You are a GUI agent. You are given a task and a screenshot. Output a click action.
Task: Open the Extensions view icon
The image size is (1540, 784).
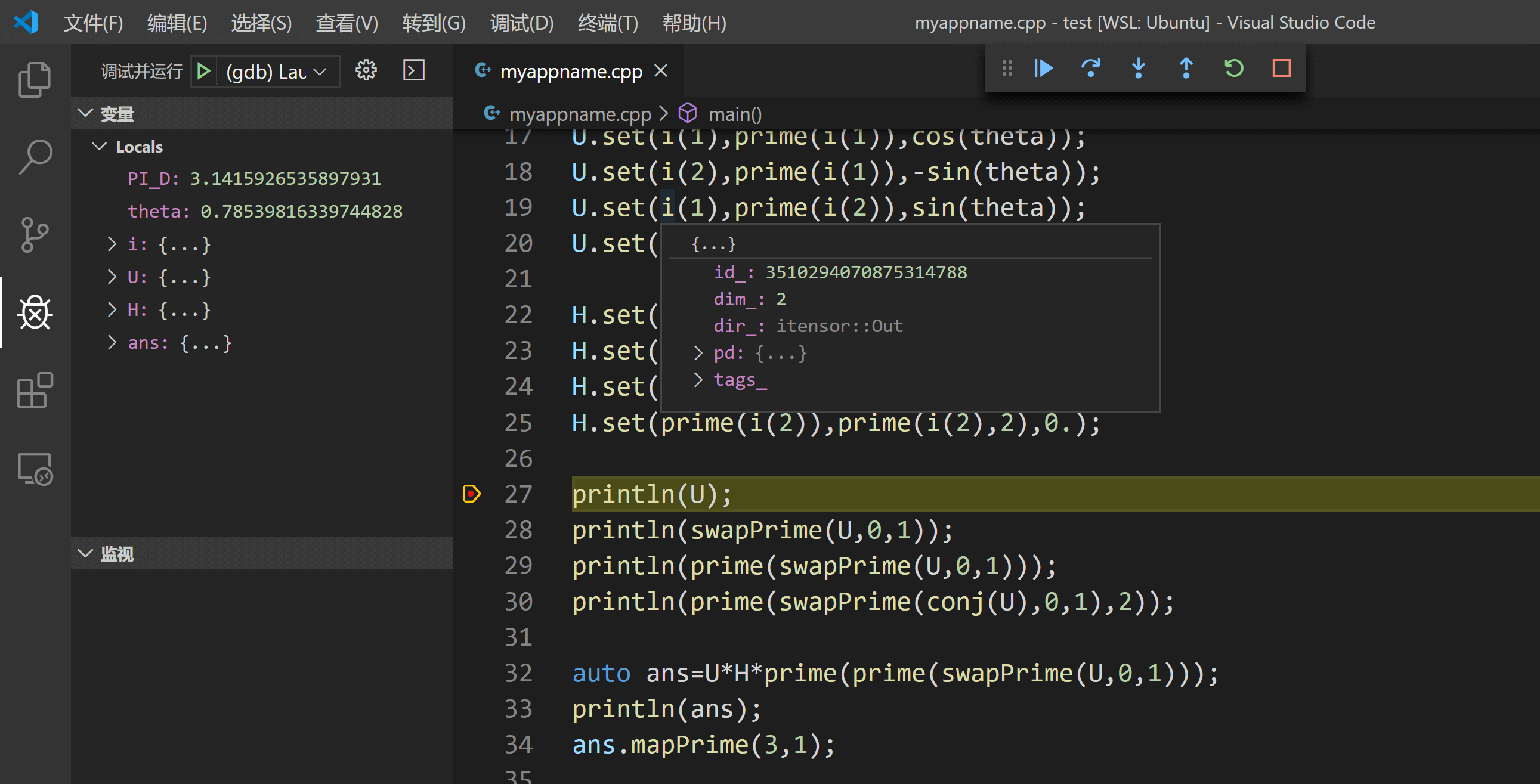pyautogui.click(x=35, y=391)
